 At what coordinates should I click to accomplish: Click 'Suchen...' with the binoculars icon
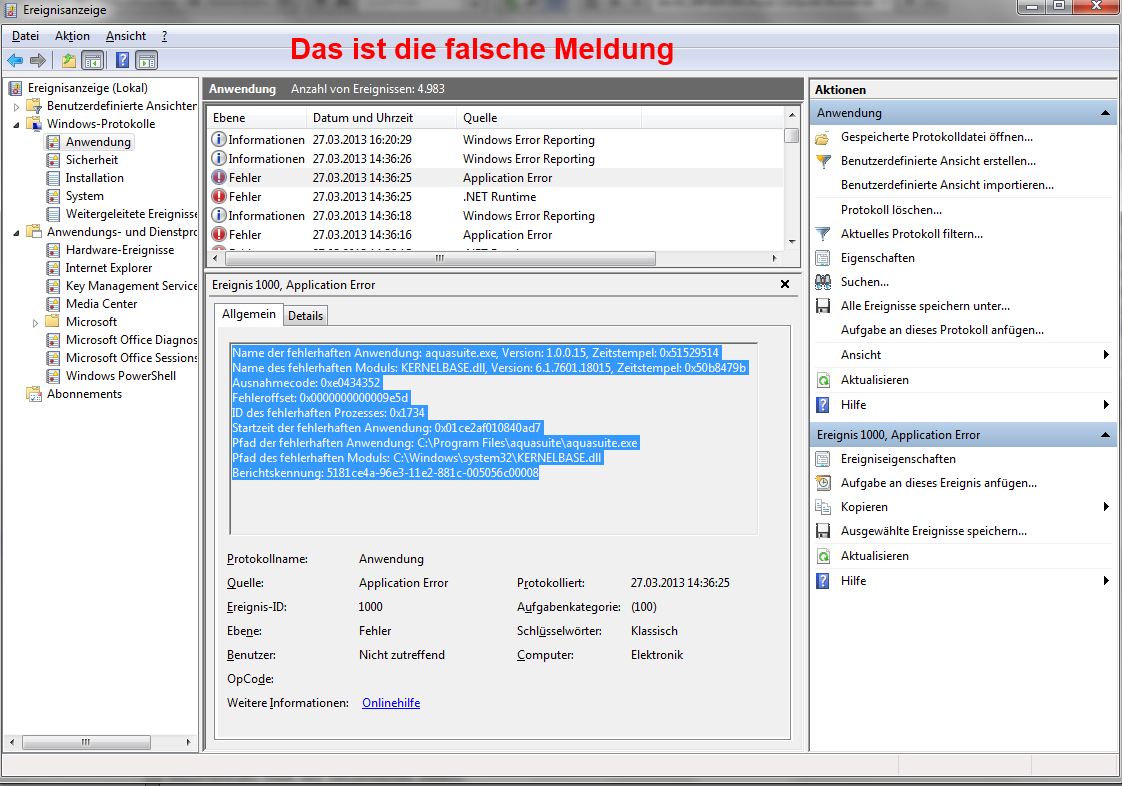pos(864,282)
